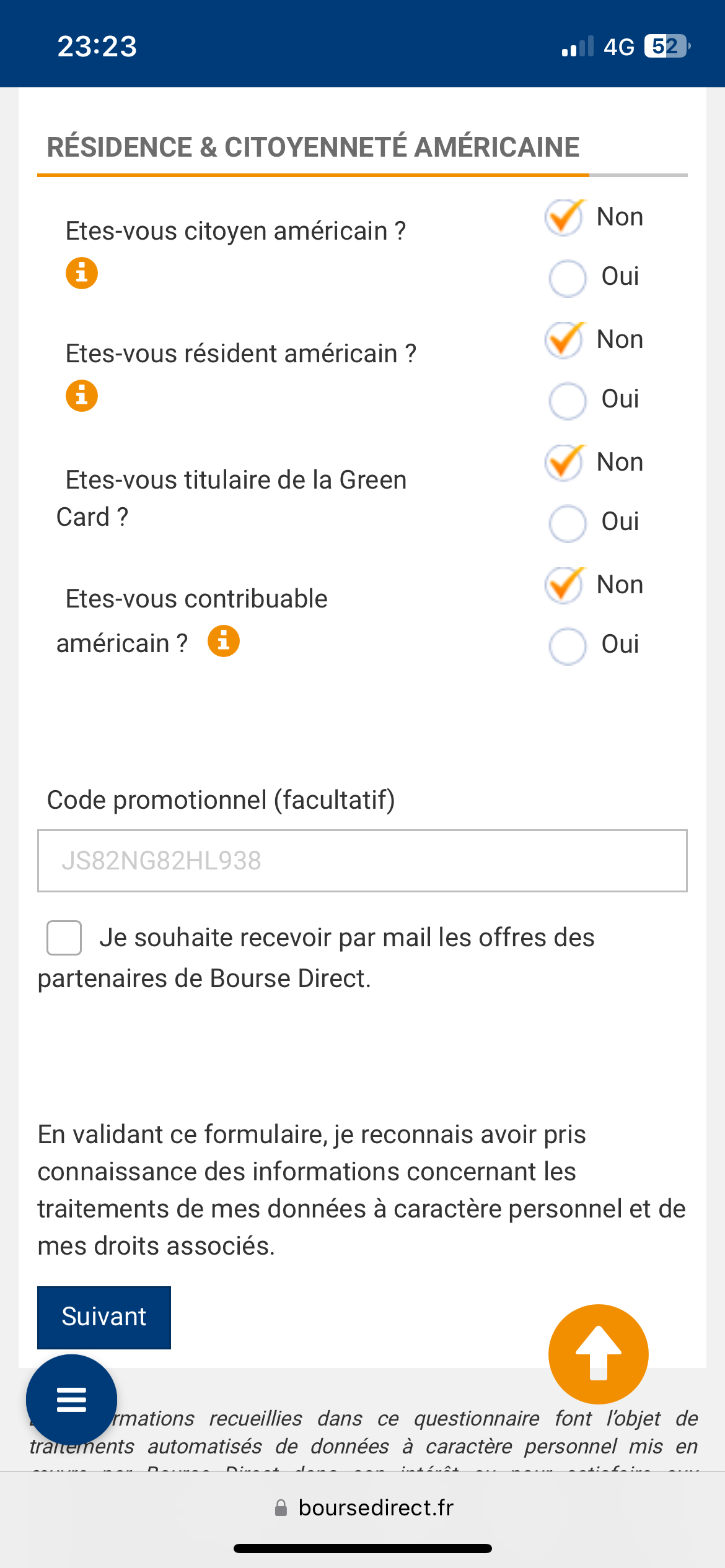Tap the cellular signal bars icon
Image resolution: width=725 pixels, height=1568 pixels.
point(577,46)
